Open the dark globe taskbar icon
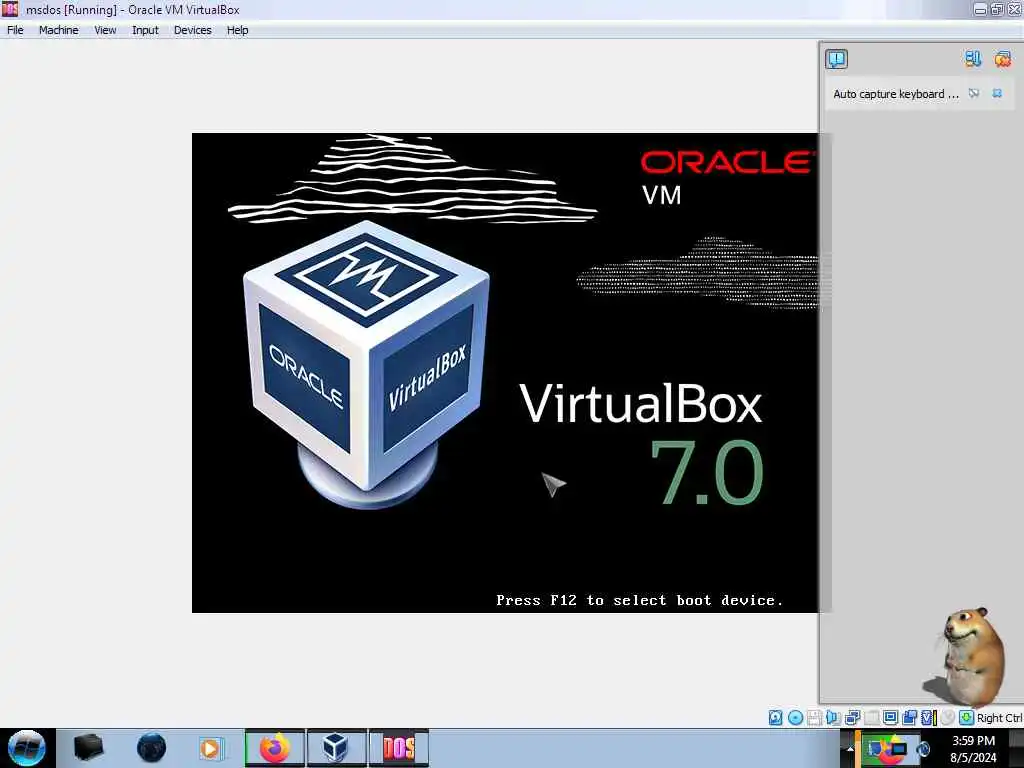This screenshot has height=768, width=1024. 151,748
